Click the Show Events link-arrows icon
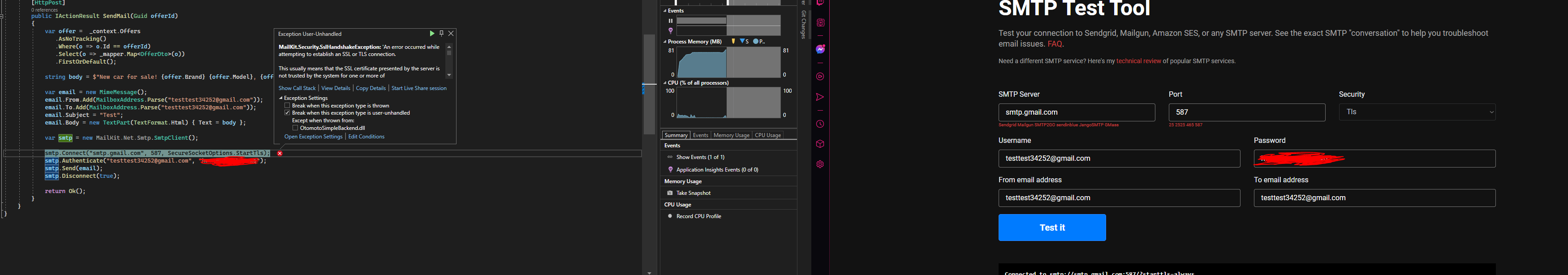Screen dimensions: 1568x275 [670, 157]
